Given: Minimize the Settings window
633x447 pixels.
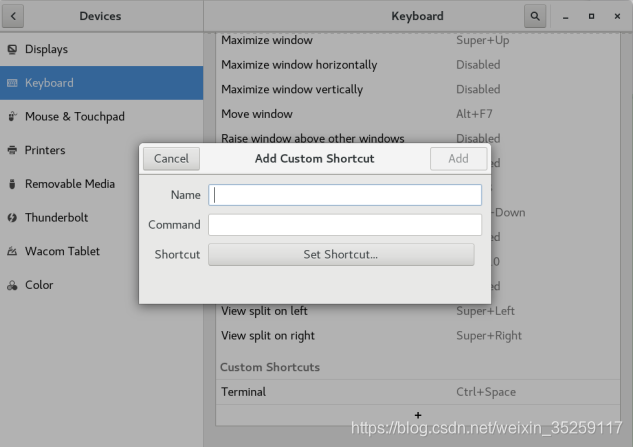Looking at the screenshot, I should point(565,17).
